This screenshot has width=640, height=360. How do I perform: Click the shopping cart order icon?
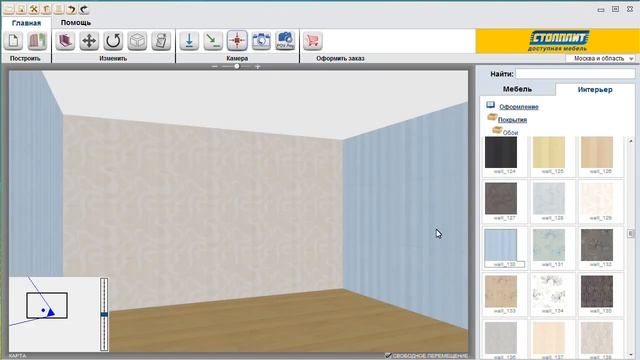click(x=313, y=41)
